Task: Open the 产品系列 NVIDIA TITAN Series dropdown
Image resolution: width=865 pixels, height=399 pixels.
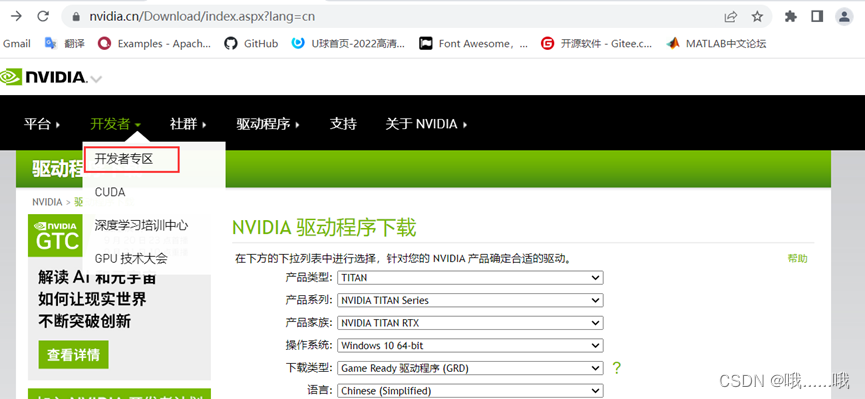Action: [x=470, y=300]
